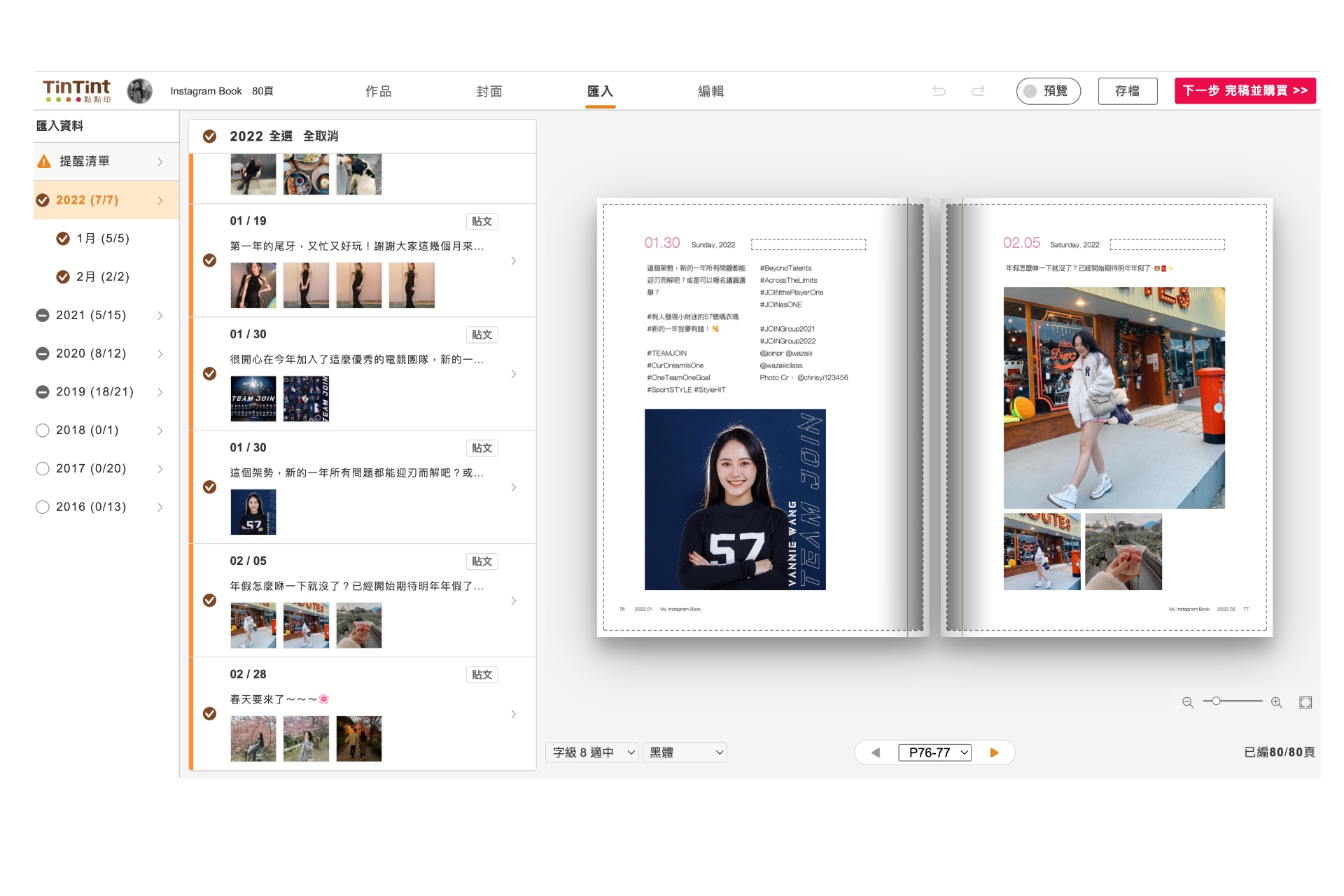
Task: Open the 字級 8 適中 font size dropdown
Action: click(x=592, y=752)
